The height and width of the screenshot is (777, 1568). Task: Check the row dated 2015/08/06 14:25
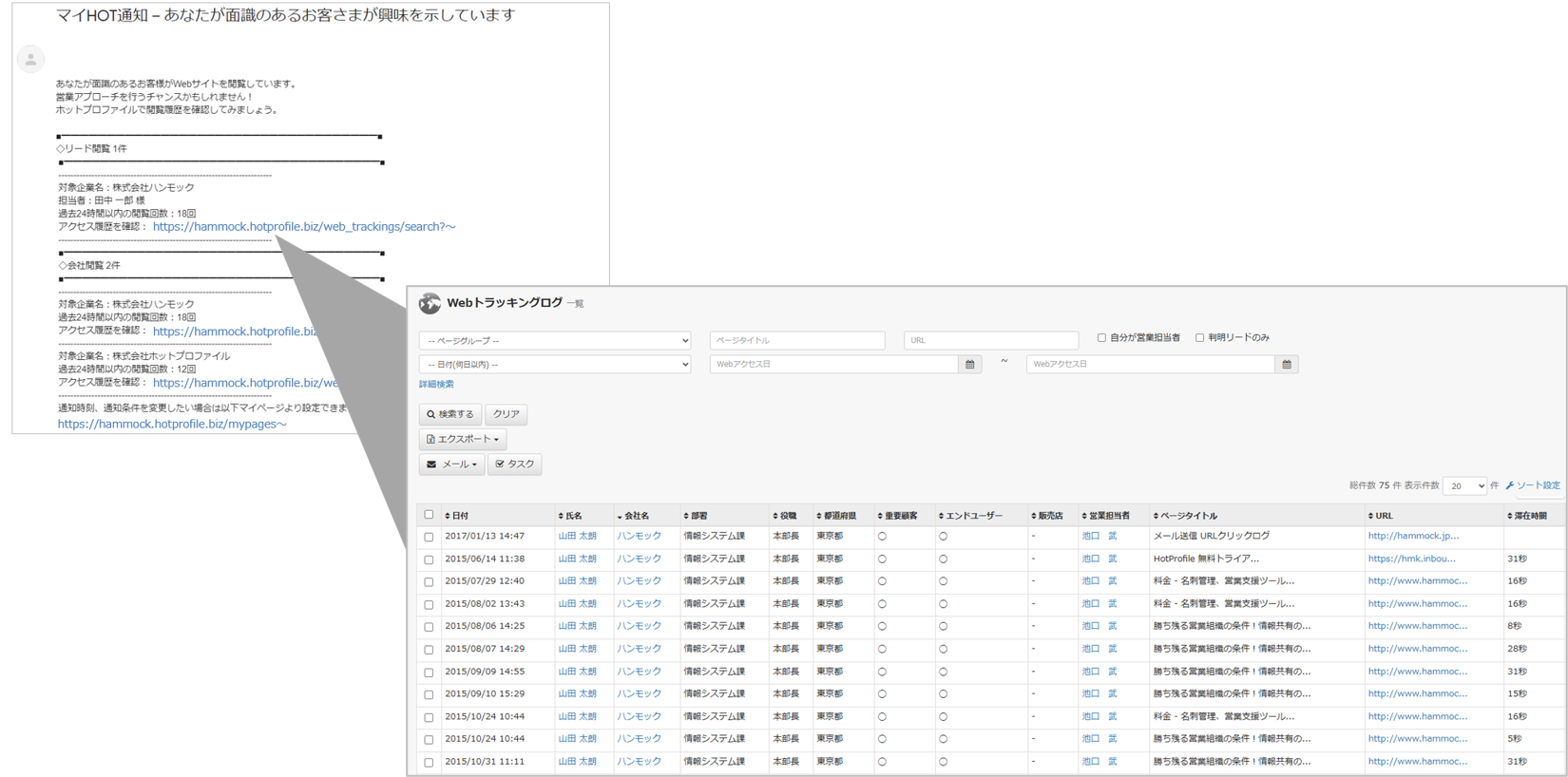coord(429,627)
